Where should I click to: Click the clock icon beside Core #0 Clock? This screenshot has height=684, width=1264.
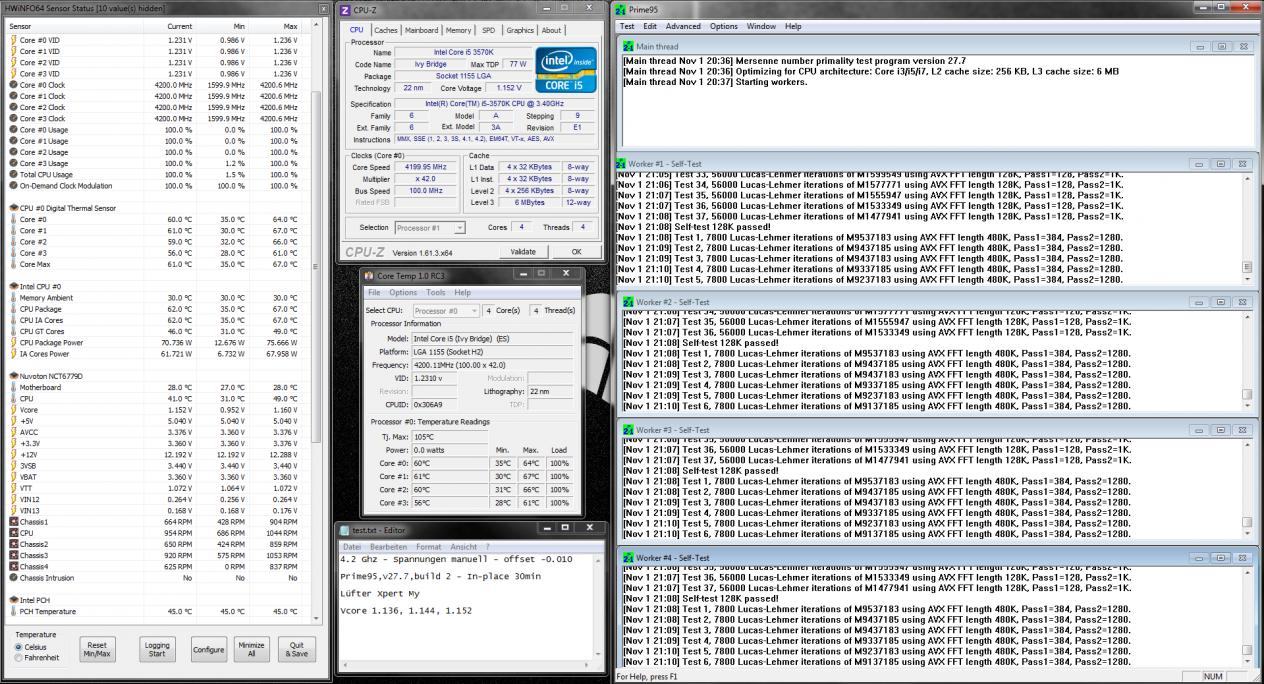tap(13, 85)
